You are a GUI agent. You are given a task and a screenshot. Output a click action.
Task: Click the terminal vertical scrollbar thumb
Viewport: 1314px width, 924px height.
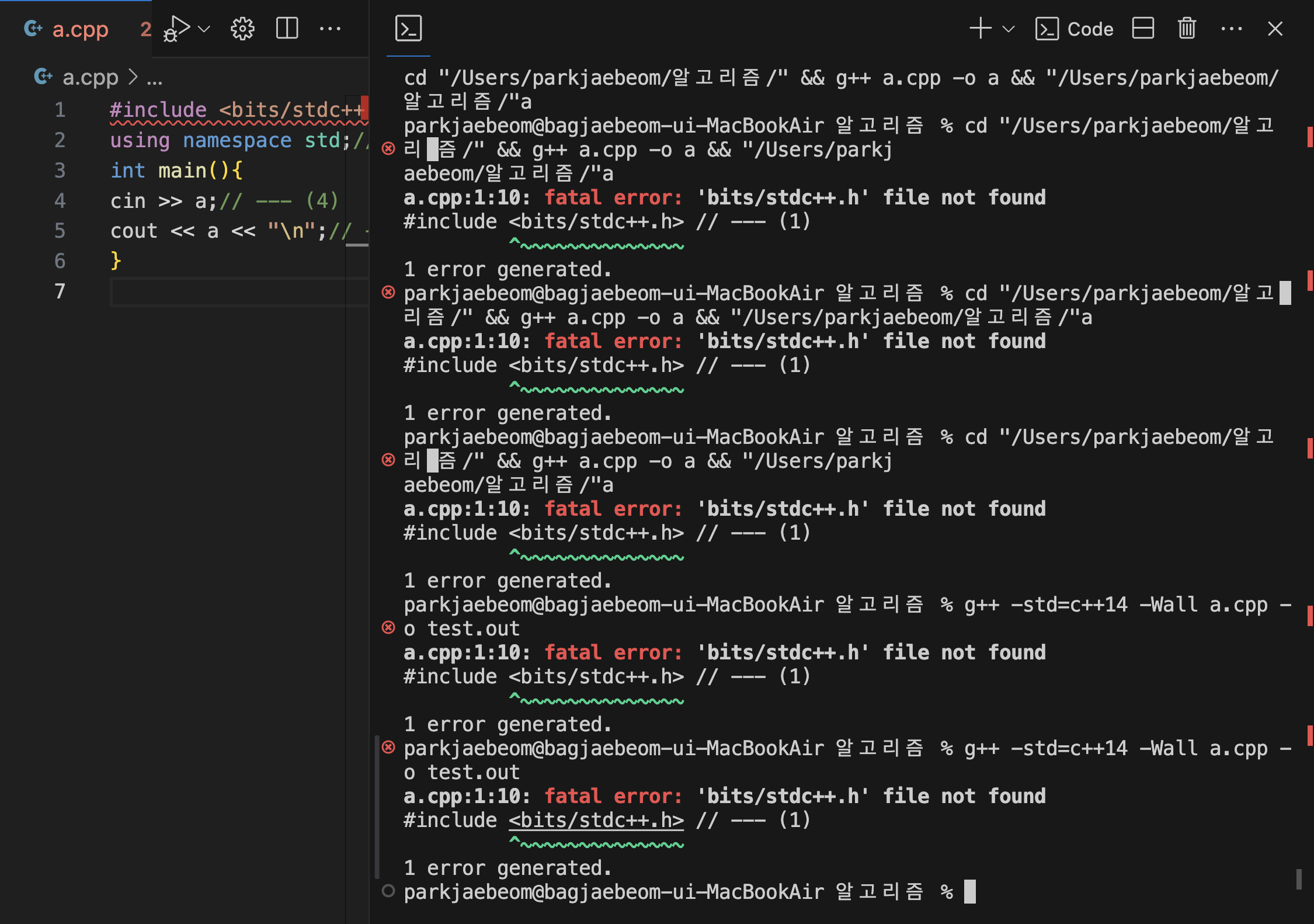tap(1299, 879)
